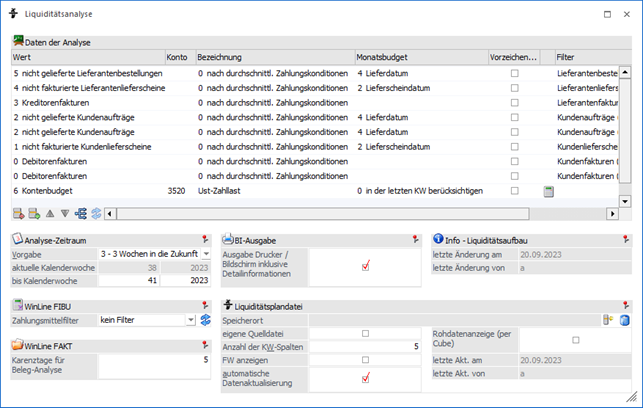This screenshot has width=643, height=408.
Task: Enable Rohdatenanzeige (per Cube) checkbox
Action: click(x=575, y=340)
